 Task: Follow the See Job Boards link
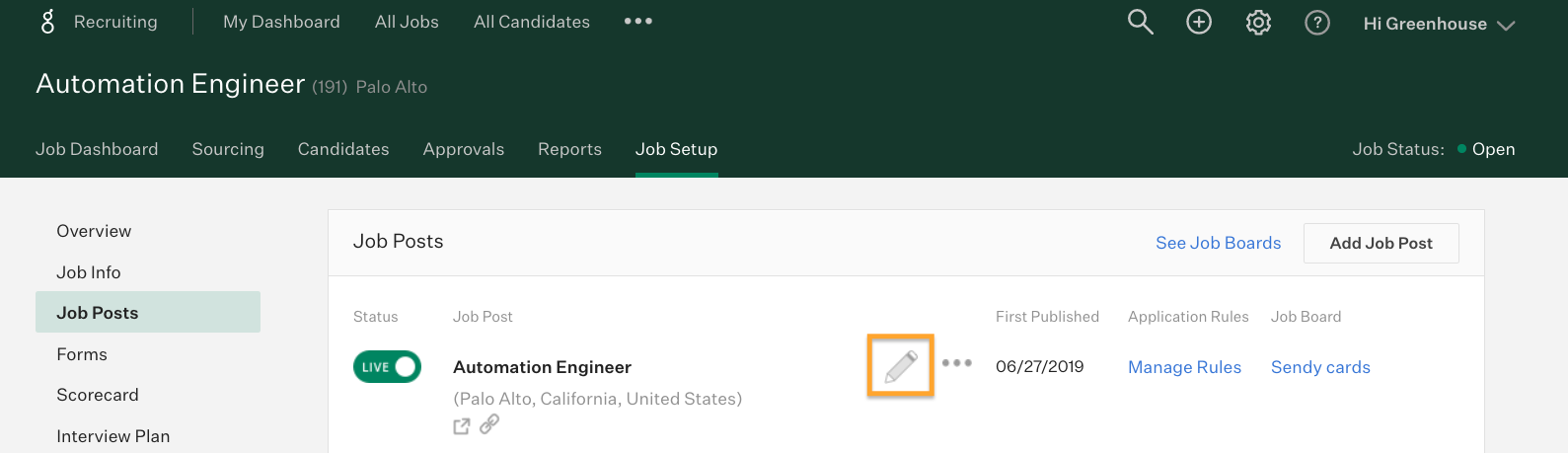tap(1219, 243)
